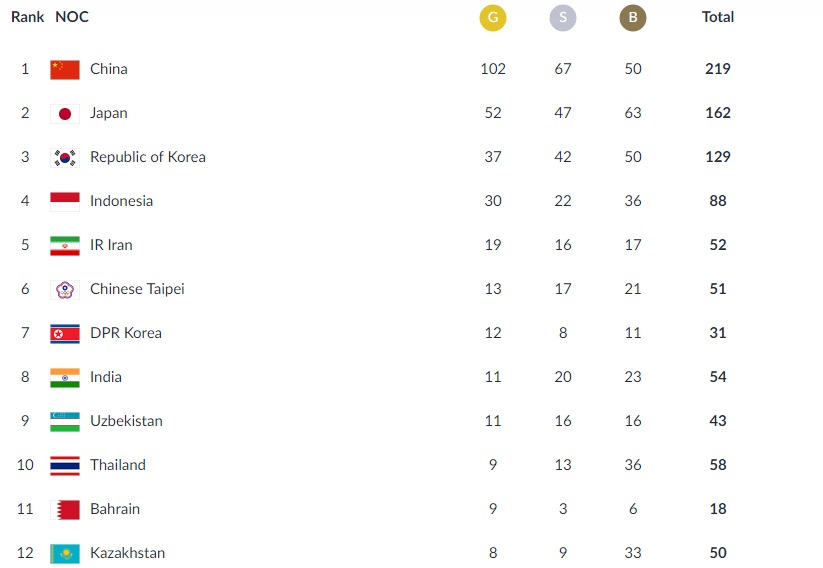Click the Indonesia flag icon
This screenshot has height=568, width=823.
point(65,201)
